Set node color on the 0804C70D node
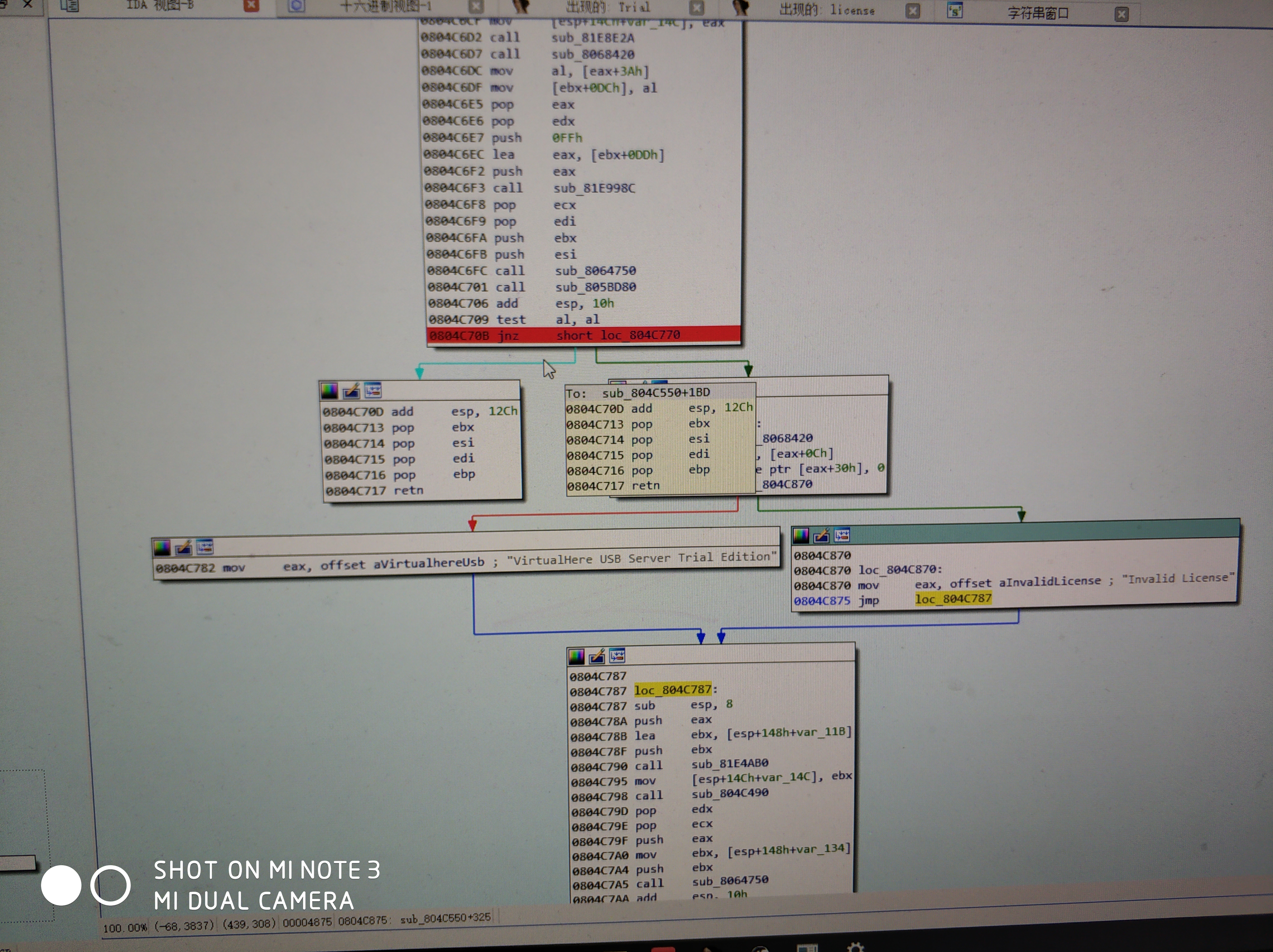 pyautogui.click(x=329, y=391)
